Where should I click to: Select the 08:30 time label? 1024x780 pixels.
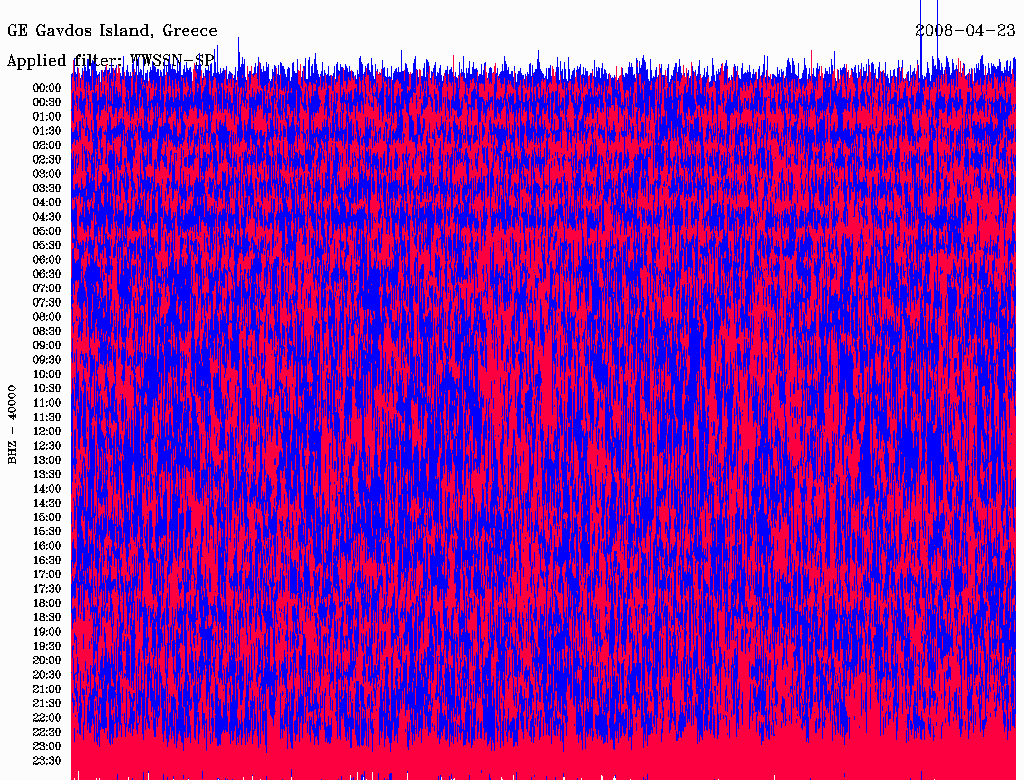(47, 331)
